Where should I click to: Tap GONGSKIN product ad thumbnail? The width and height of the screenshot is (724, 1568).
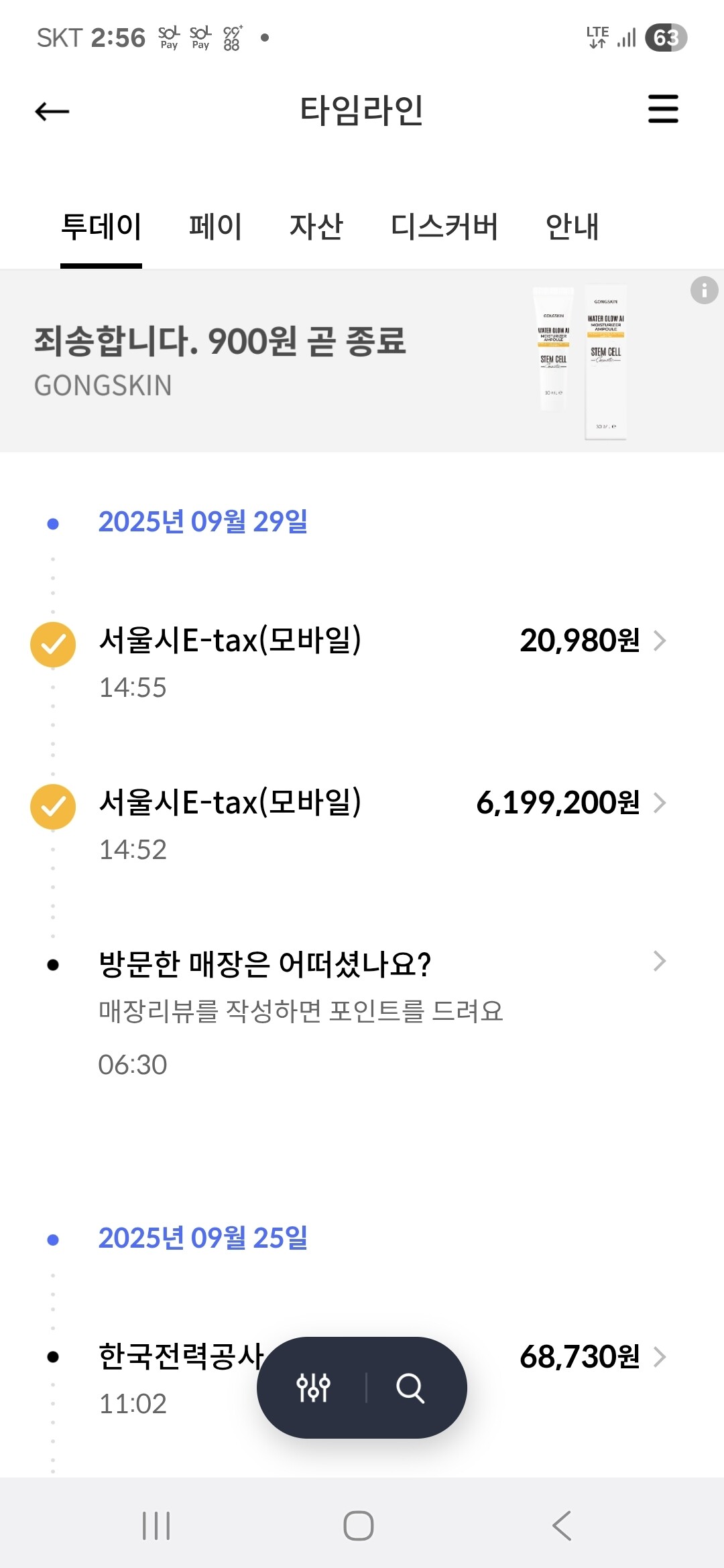[581, 362]
